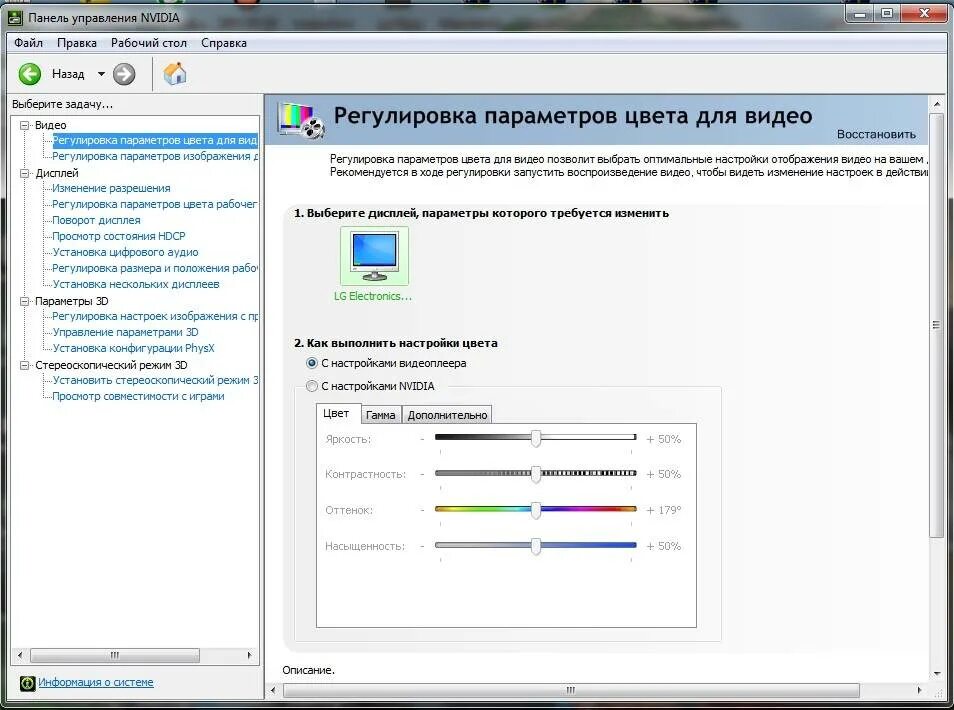
Task: Click task tree scrollbar right arrow
Action: click(249, 655)
